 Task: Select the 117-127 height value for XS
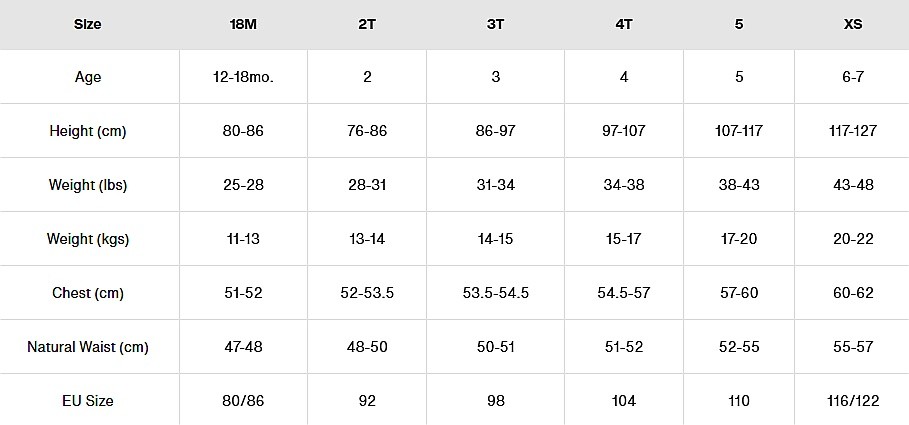coord(852,131)
